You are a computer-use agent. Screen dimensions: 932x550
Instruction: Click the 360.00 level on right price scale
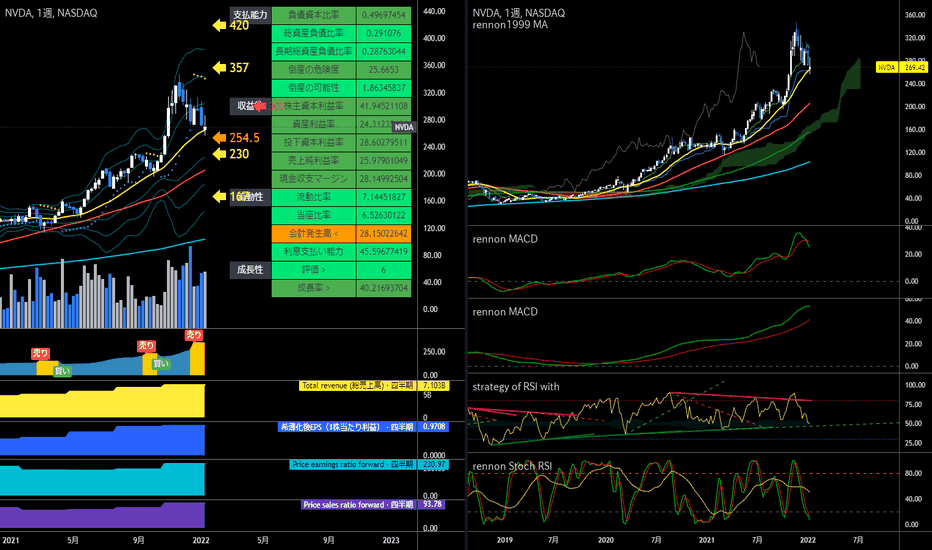tap(914, 15)
